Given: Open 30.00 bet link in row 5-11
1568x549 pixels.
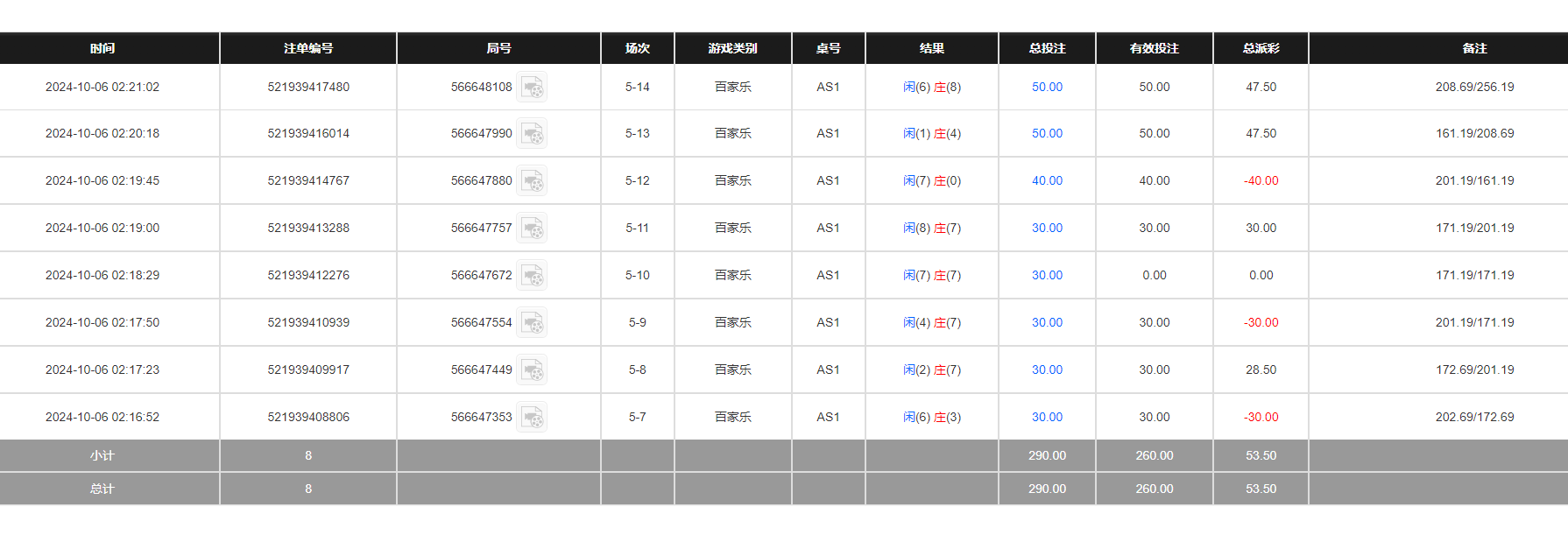Looking at the screenshot, I should 1047,228.
